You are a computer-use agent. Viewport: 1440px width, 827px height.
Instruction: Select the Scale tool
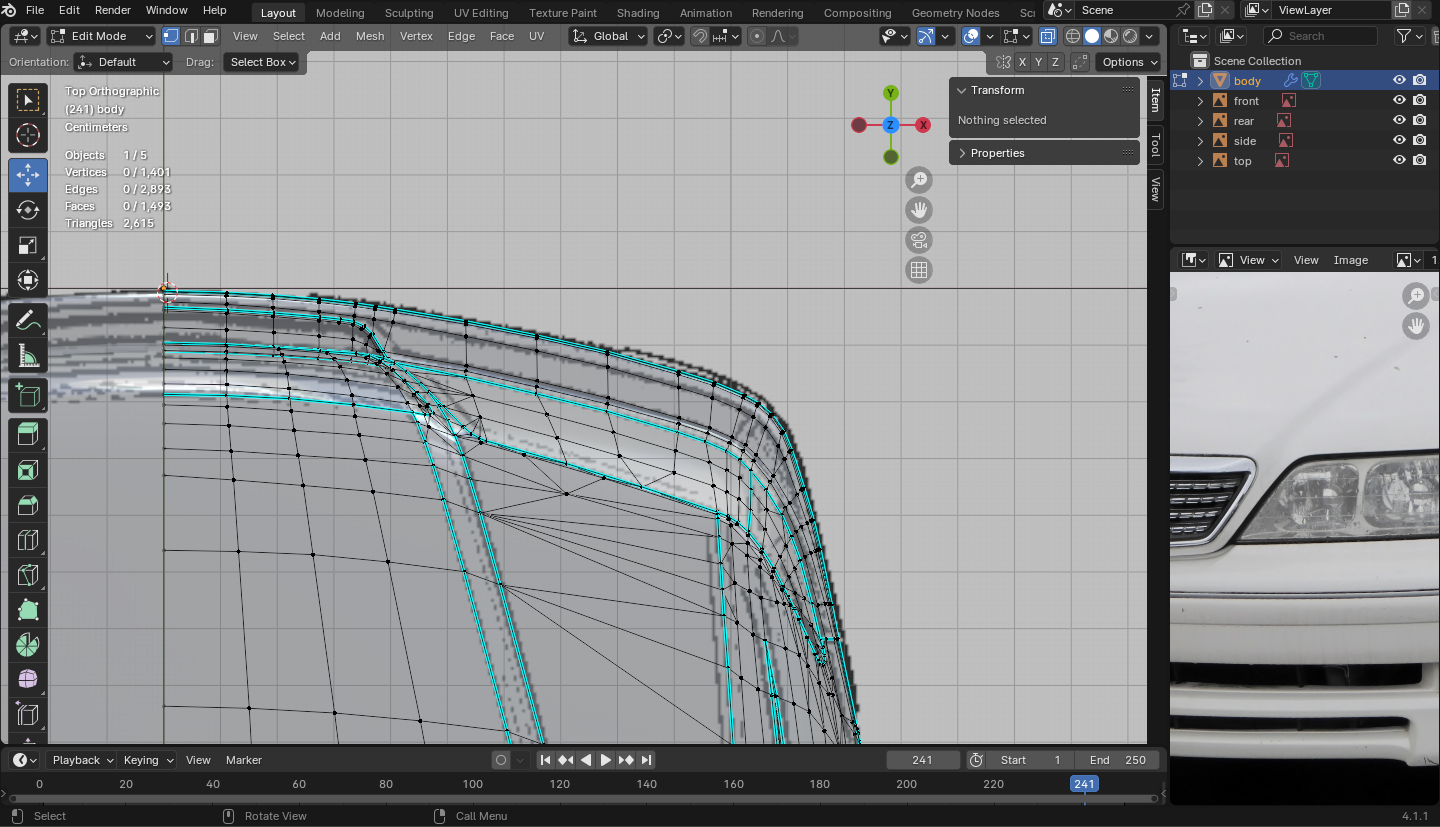click(28, 246)
